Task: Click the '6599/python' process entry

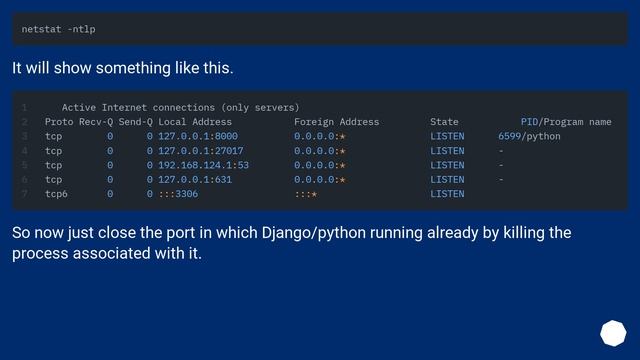Action: pyautogui.click(x=529, y=136)
